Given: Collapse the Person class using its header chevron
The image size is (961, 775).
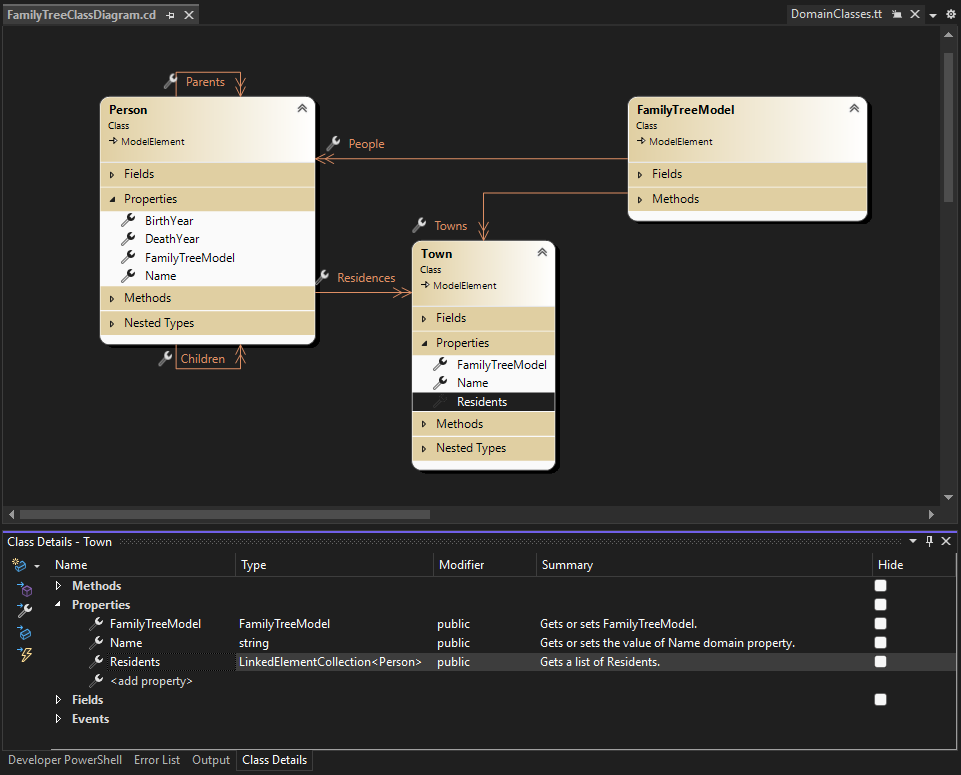Looking at the screenshot, I should point(301,107).
